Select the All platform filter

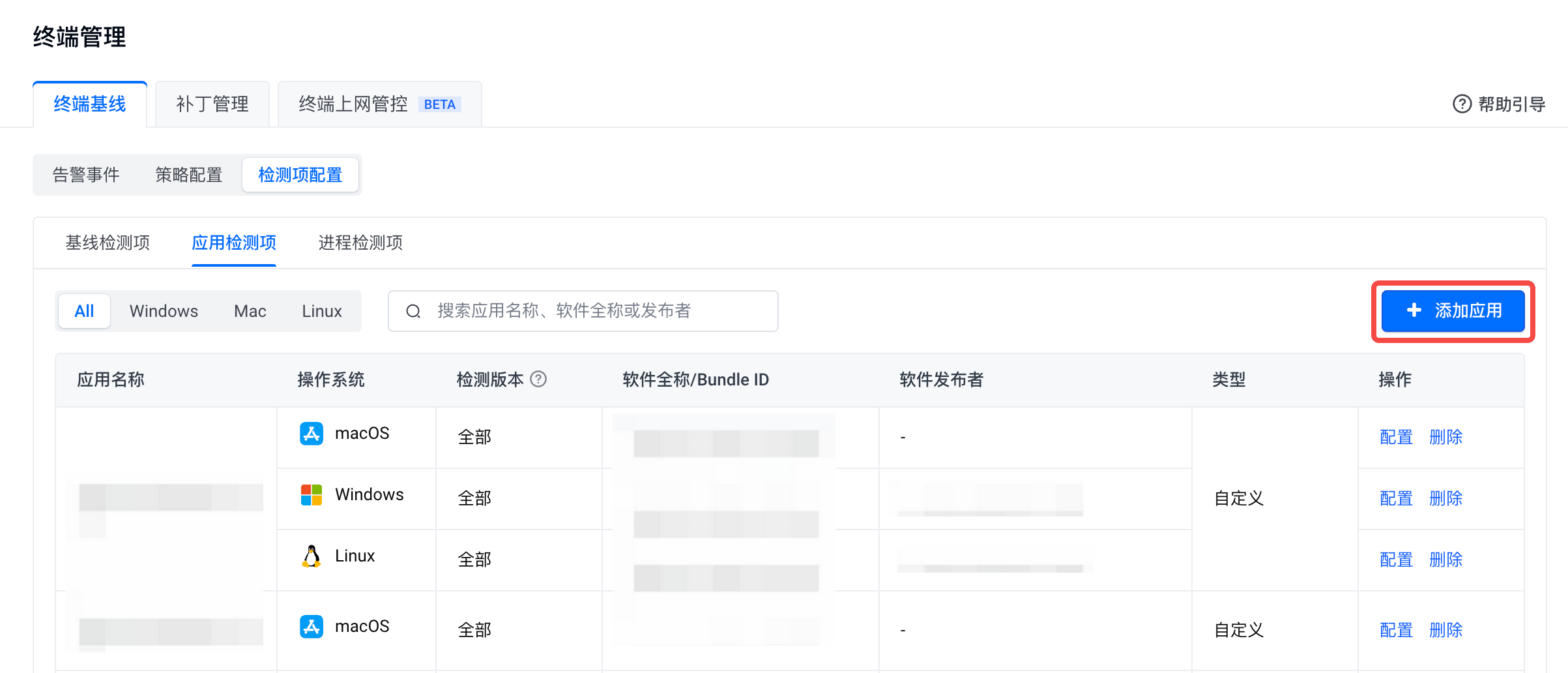[84, 311]
